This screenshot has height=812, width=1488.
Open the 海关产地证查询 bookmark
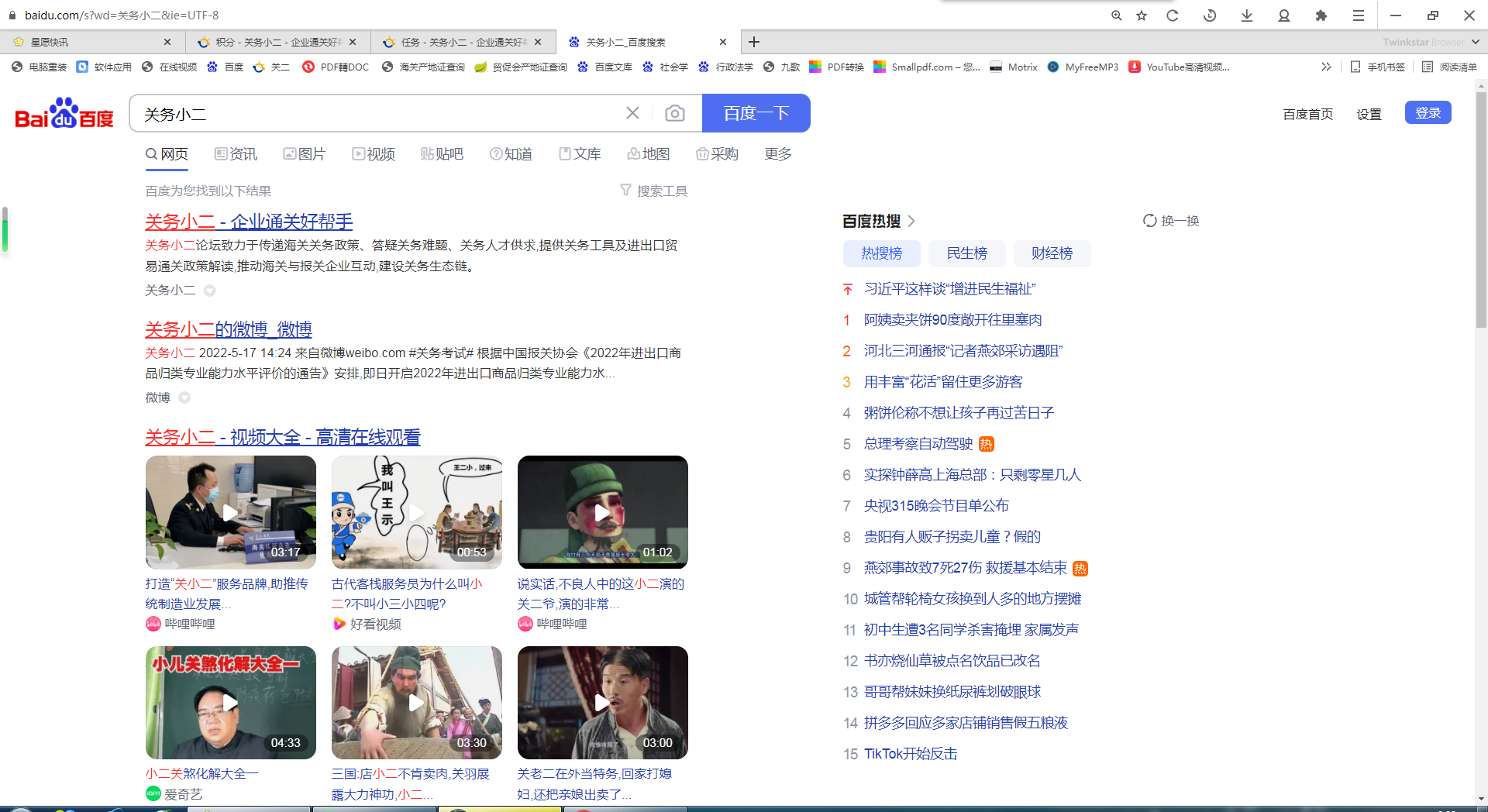point(423,67)
